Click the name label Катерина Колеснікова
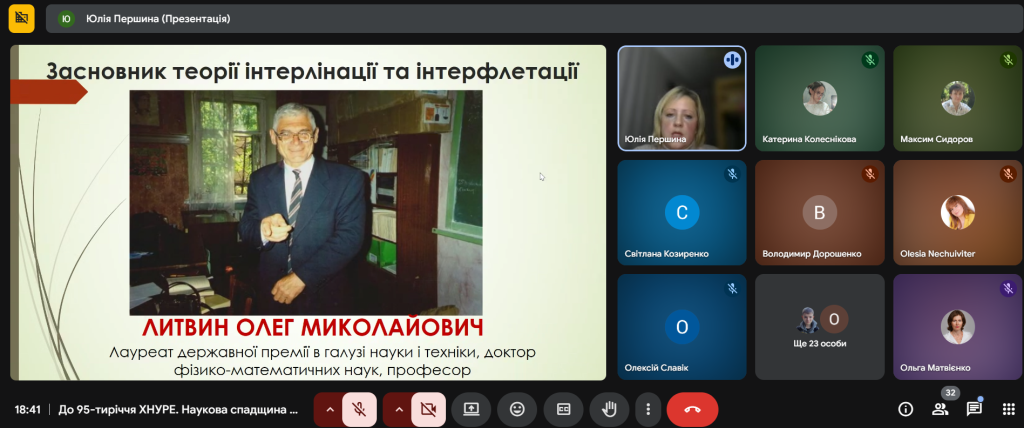 tap(809, 139)
